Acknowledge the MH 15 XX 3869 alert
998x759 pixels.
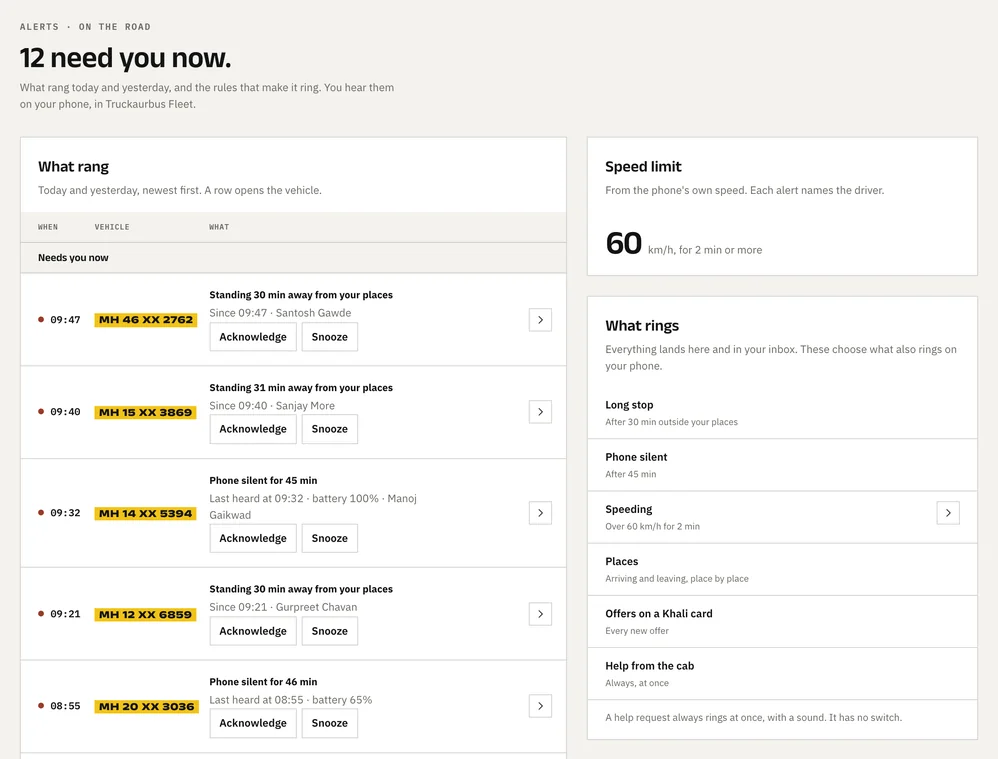click(x=253, y=429)
